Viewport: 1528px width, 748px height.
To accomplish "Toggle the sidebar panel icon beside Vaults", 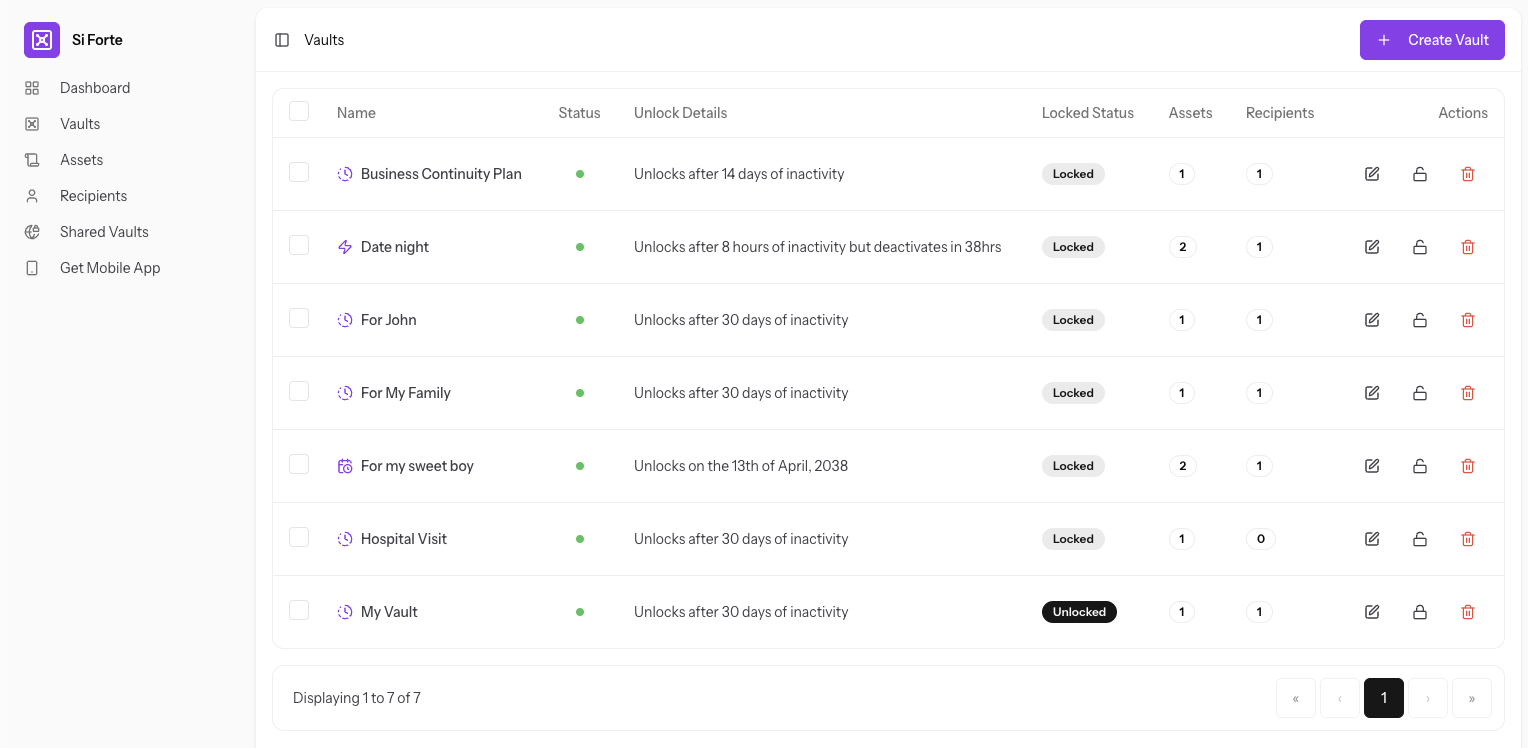I will coord(282,40).
